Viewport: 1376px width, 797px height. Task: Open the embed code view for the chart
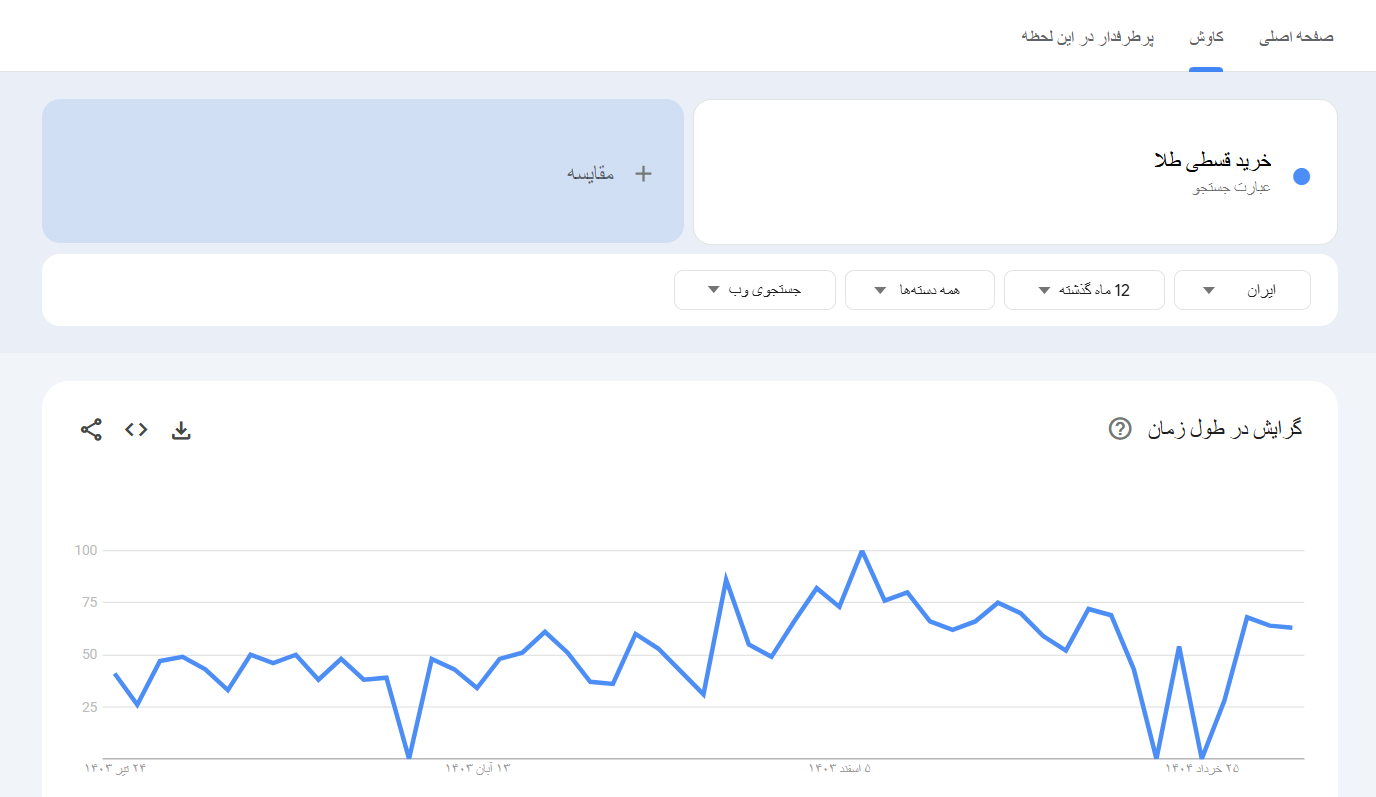135,429
